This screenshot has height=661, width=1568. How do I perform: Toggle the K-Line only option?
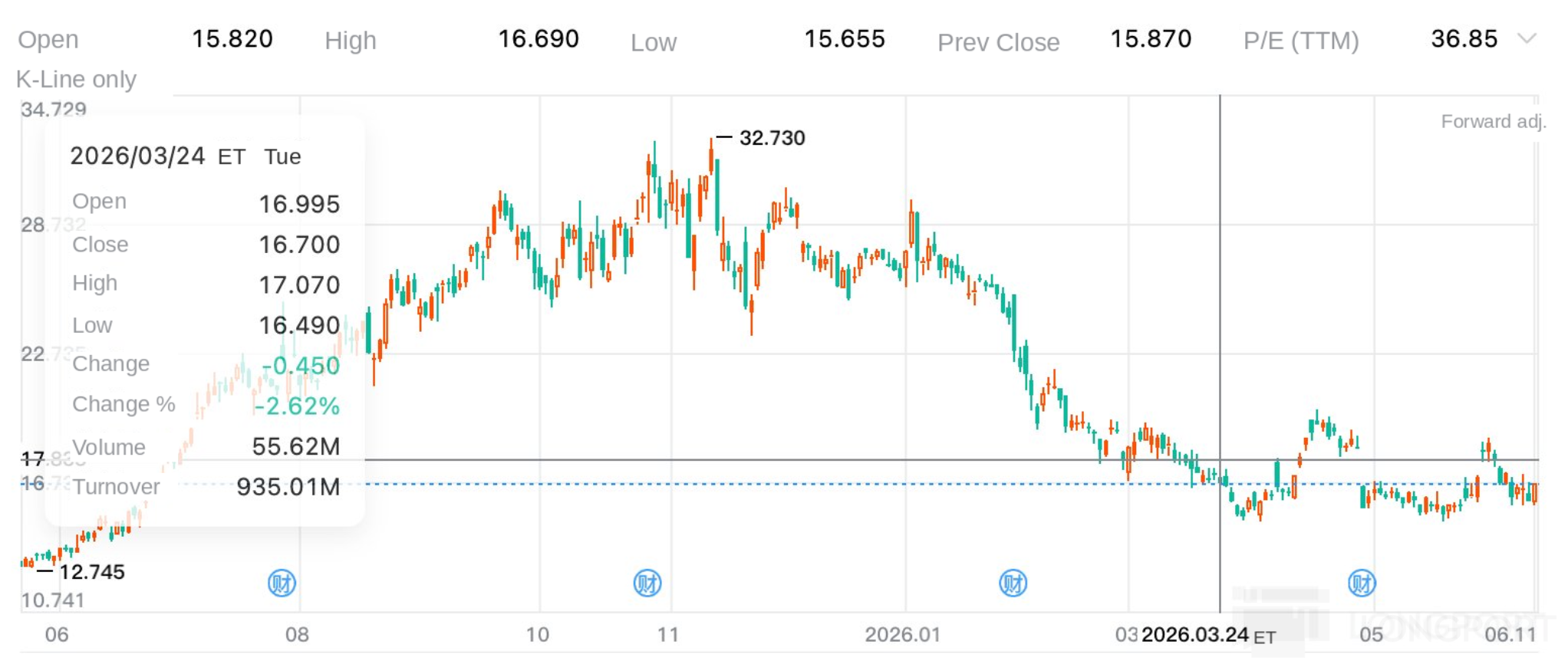pos(76,79)
